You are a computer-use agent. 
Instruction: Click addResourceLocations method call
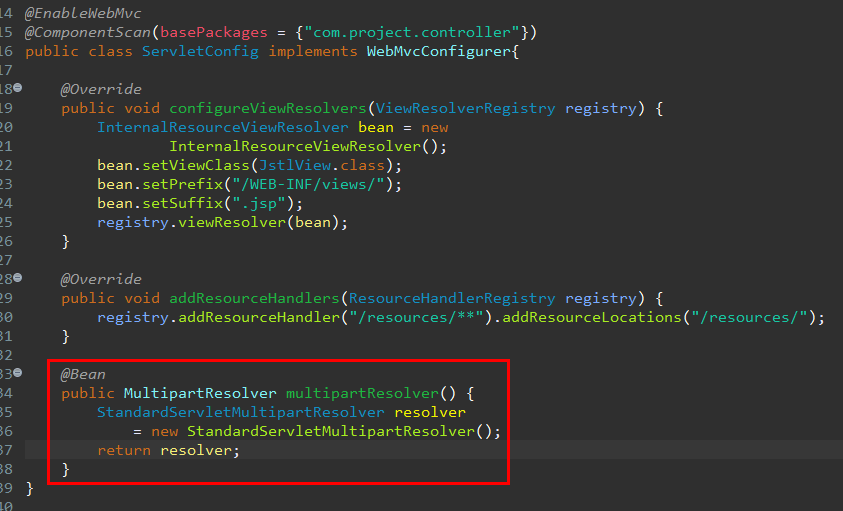click(592, 317)
